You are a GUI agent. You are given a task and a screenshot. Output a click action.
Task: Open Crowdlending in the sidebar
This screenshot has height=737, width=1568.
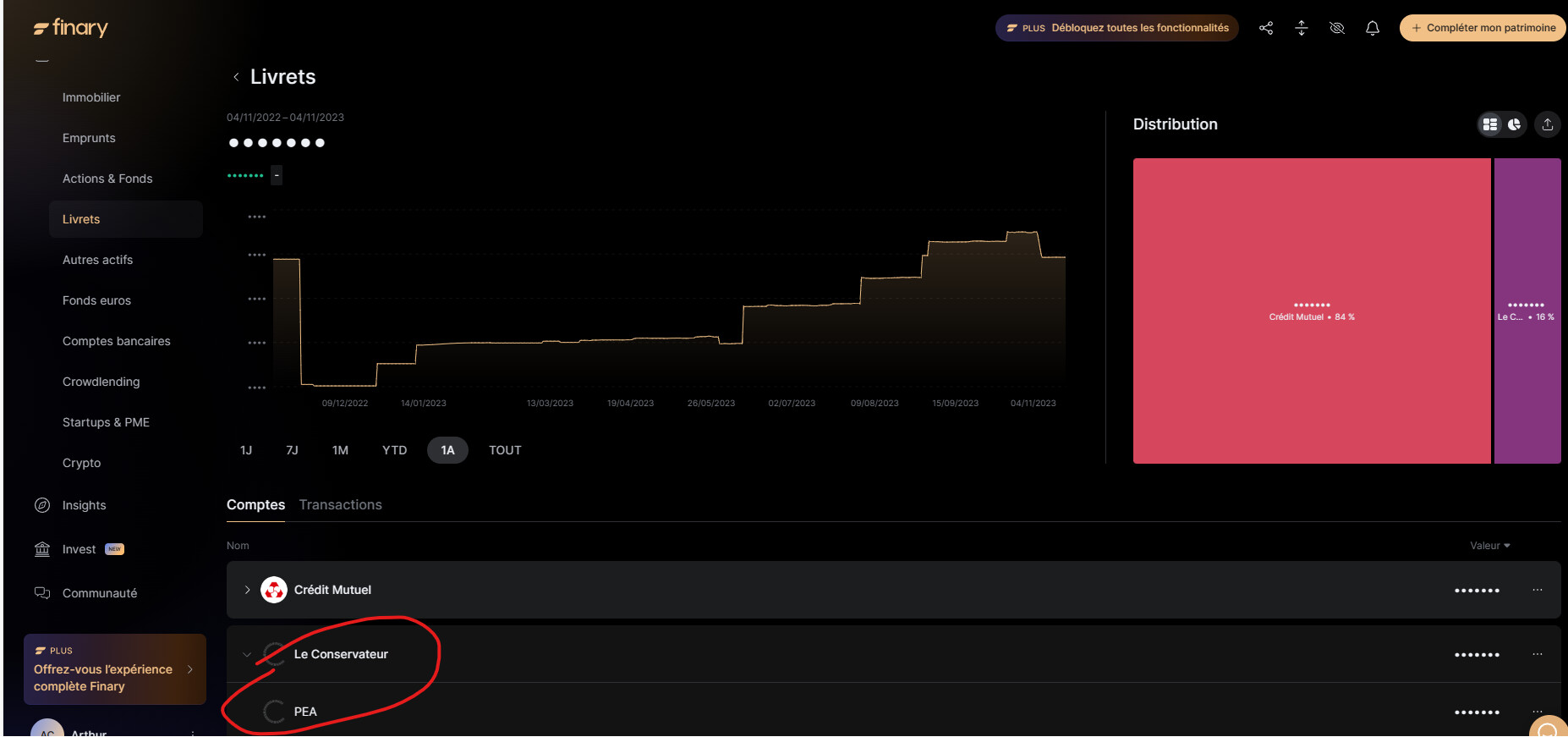click(x=101, y=382)
